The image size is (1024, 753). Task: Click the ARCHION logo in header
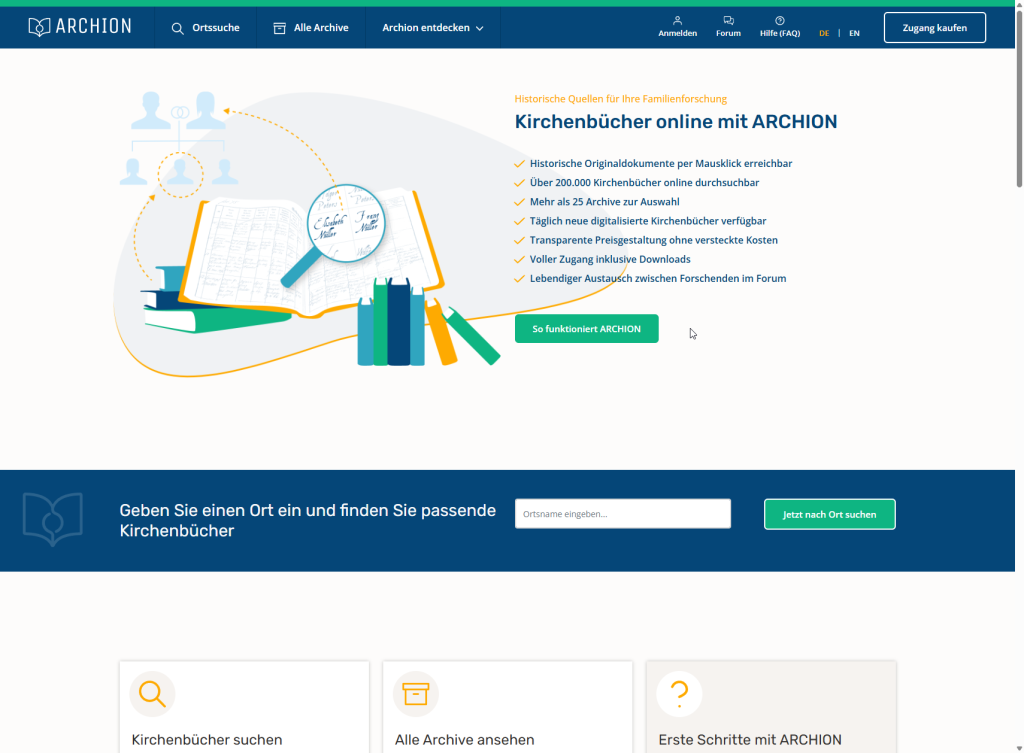(80, 27)
